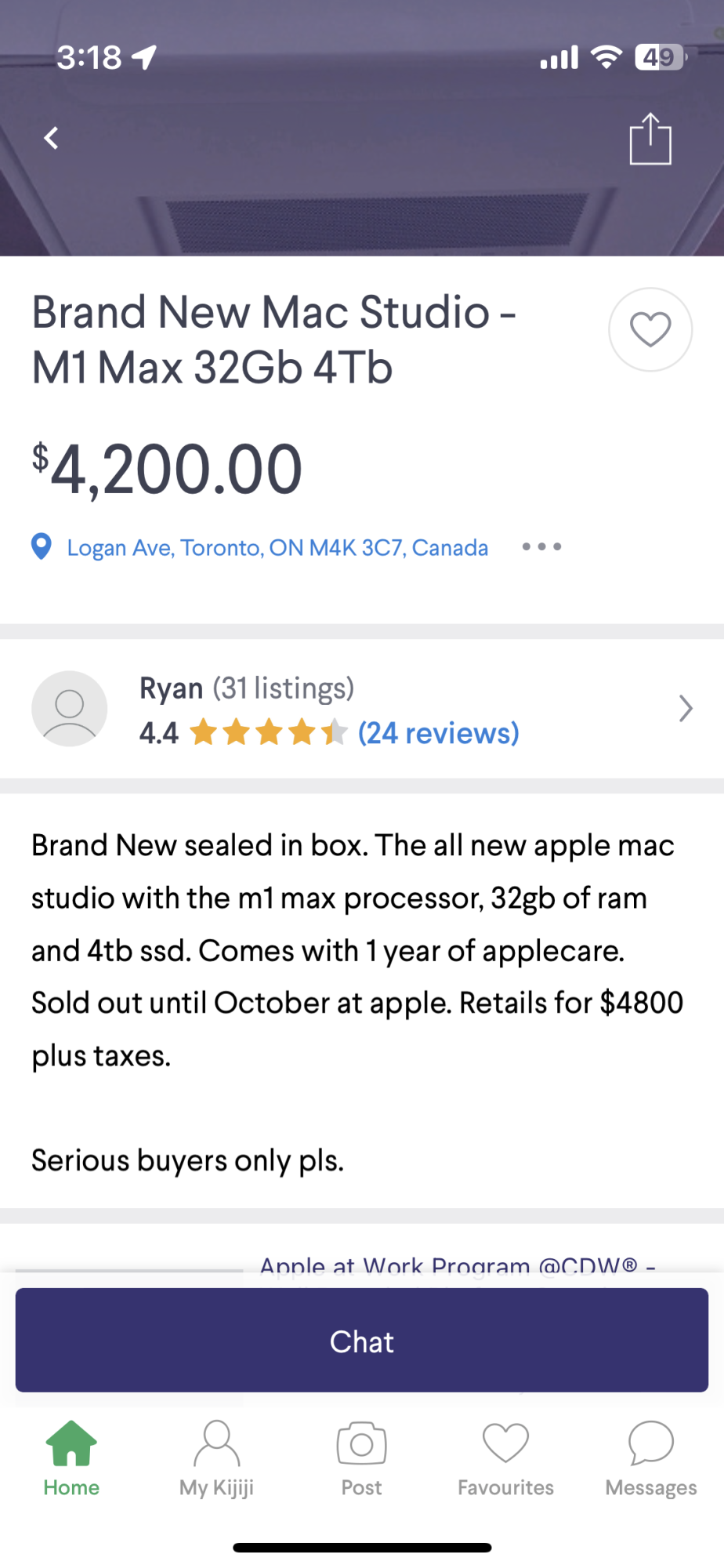The image size is (724, 1568).
Task: Tap the share icon
Action: (x=650, y=140)
